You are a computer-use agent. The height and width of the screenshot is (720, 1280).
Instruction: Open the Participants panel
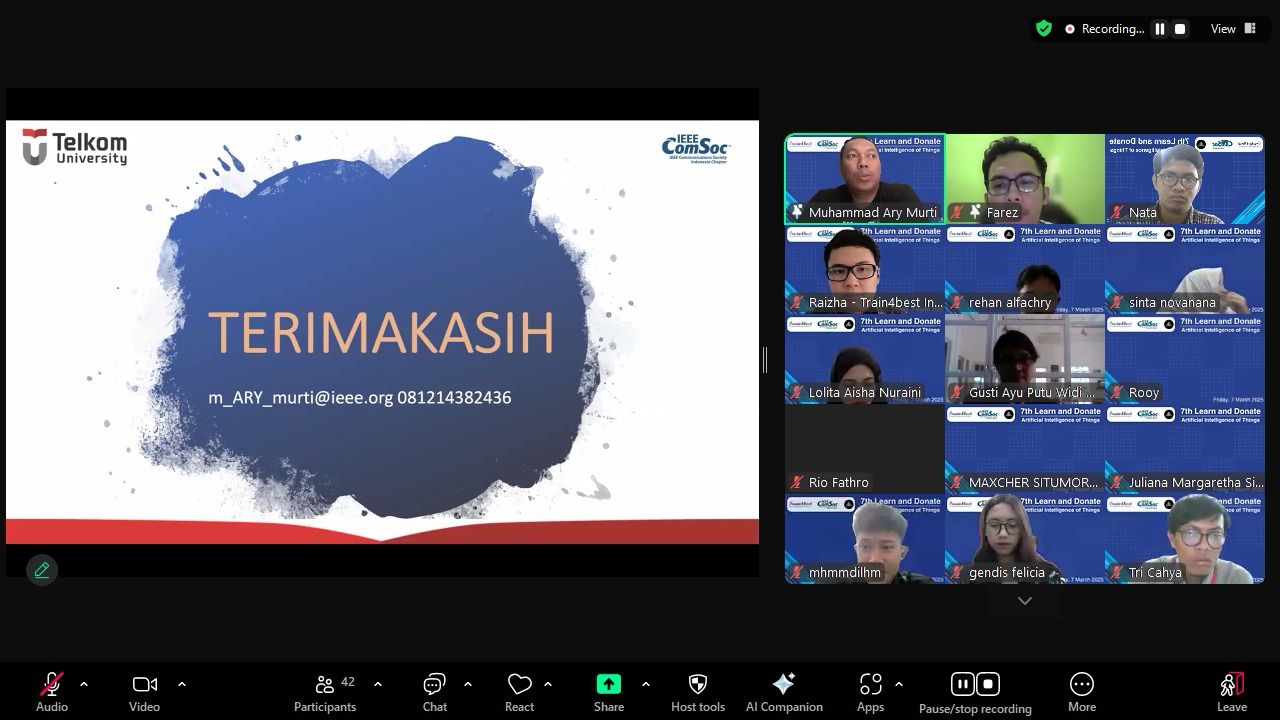pos(325,691)
